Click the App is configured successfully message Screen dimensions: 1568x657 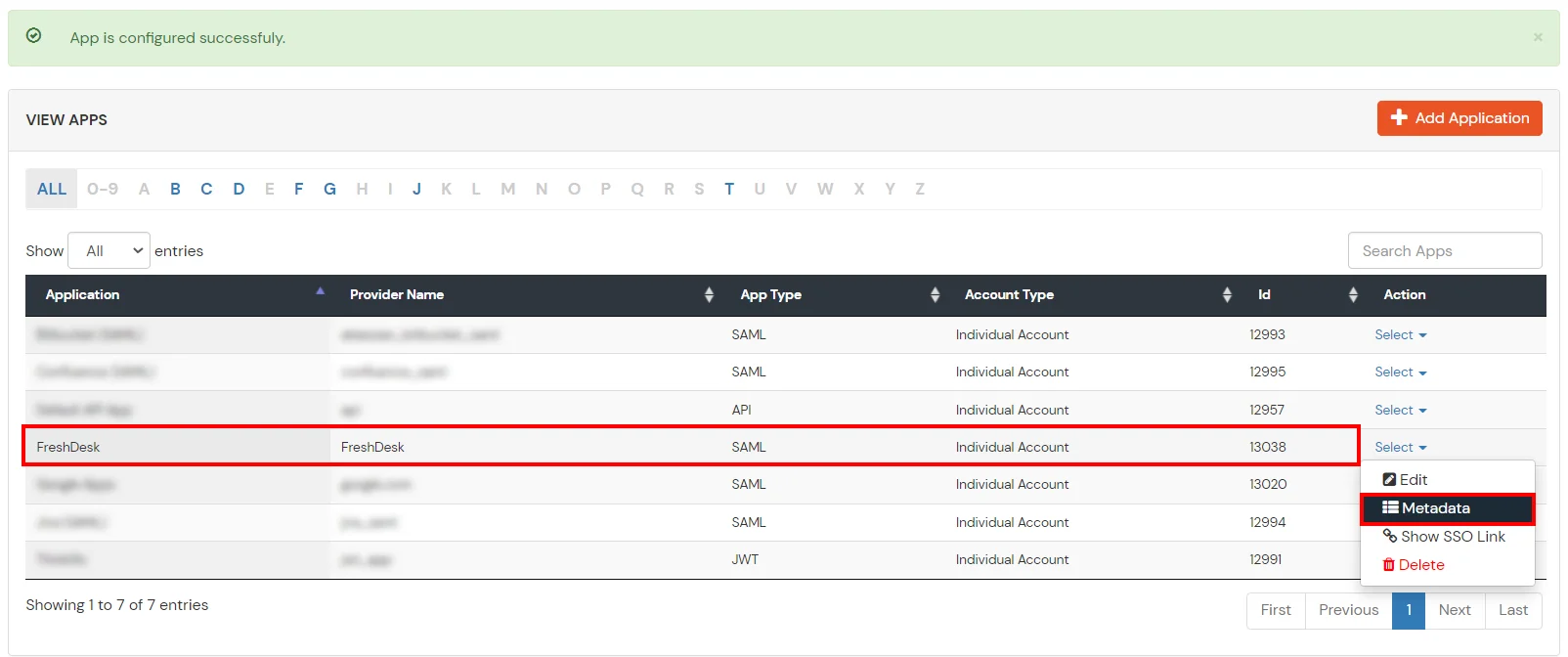point(178,38)
